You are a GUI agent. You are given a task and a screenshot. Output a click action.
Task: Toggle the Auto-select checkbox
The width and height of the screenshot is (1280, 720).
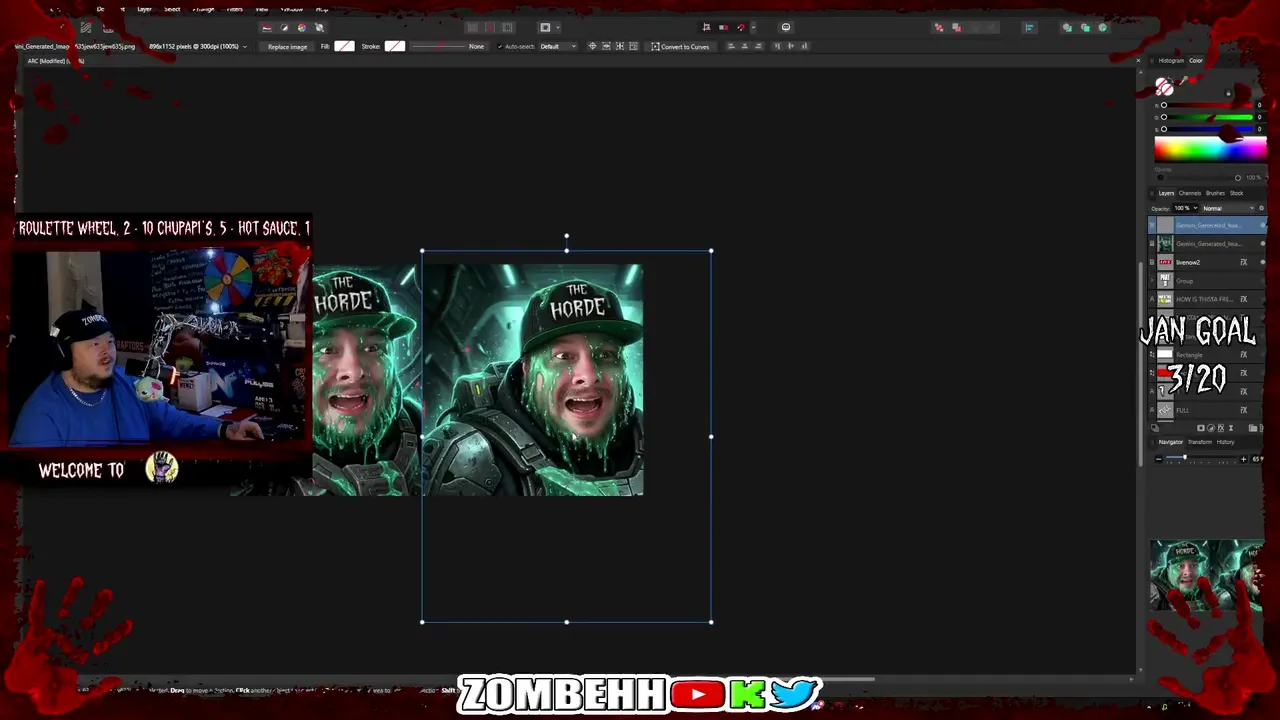click(x=500, y=46)
